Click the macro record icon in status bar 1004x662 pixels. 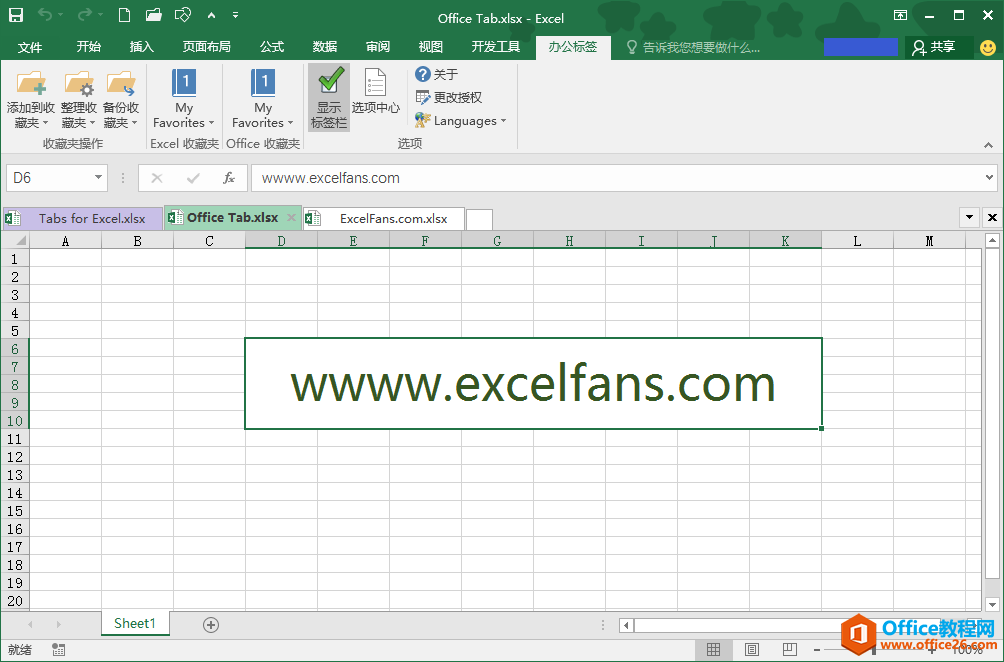pos(58,649)
